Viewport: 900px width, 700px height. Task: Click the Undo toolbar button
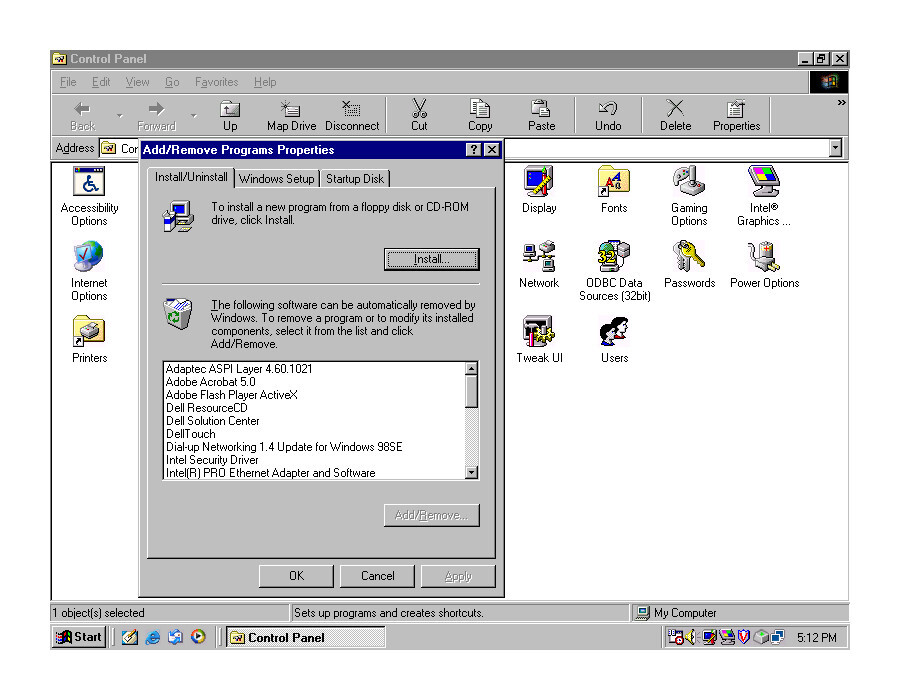coord(608,116)
